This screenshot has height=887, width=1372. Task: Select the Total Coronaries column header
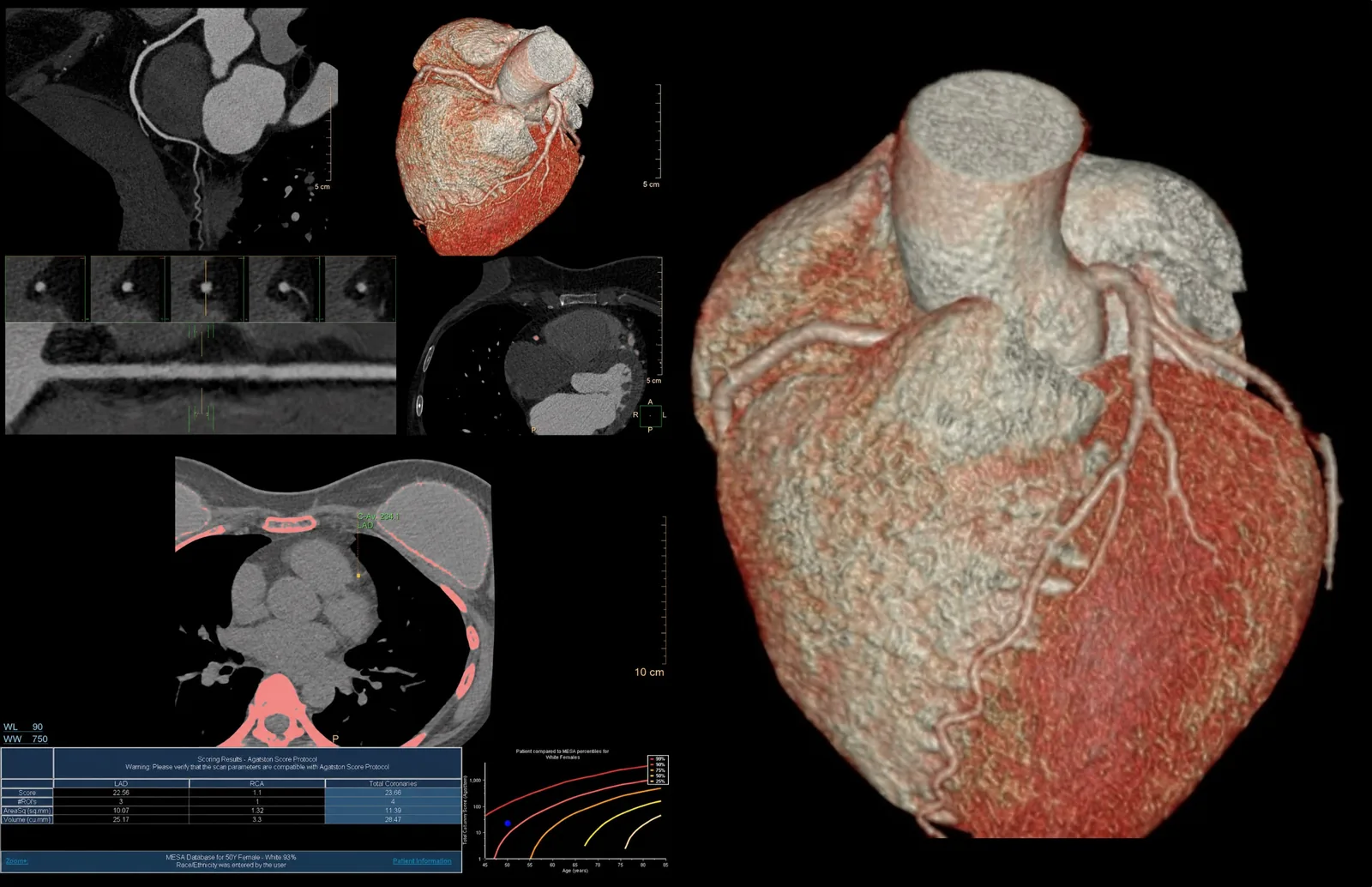pos(393,783)
